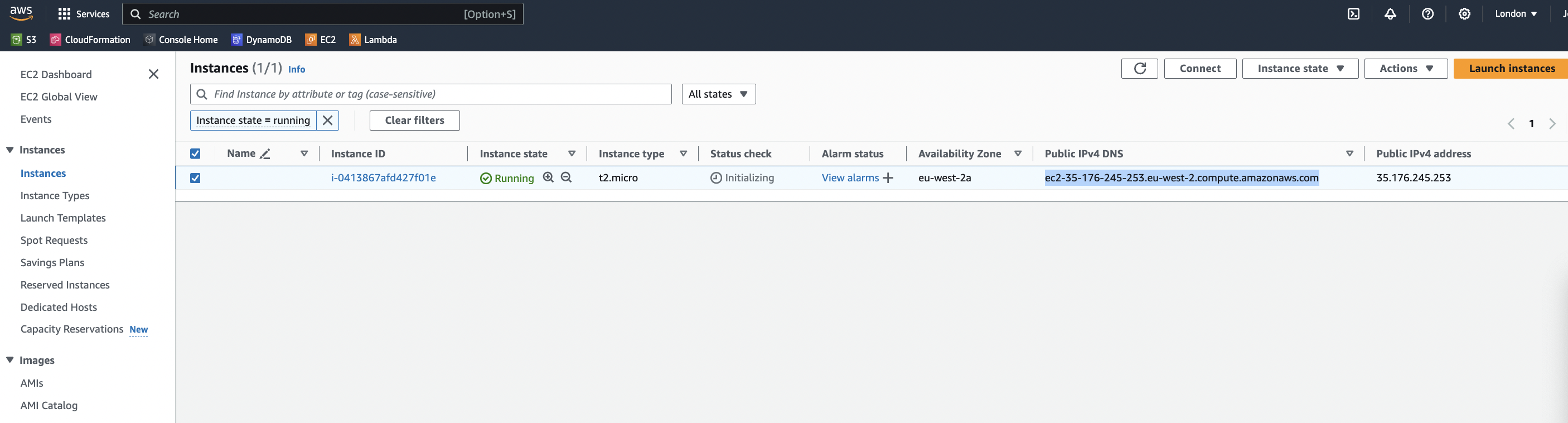This screenshot has height=423, width=1568.
Task: Open the CloudShell terminal icon
Action: point(1354,14)
